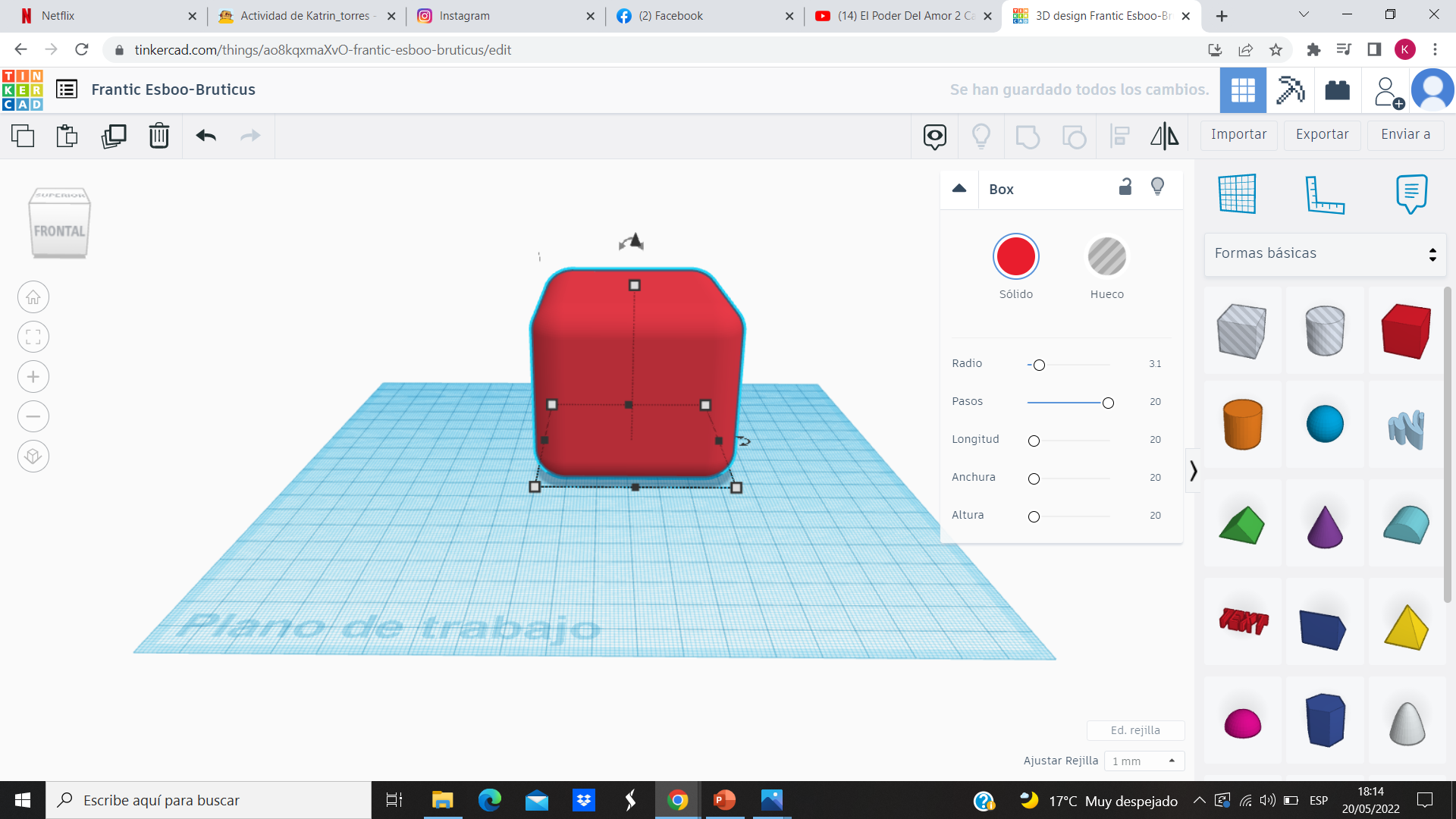Select Sólido color option

click(1015, 257)
